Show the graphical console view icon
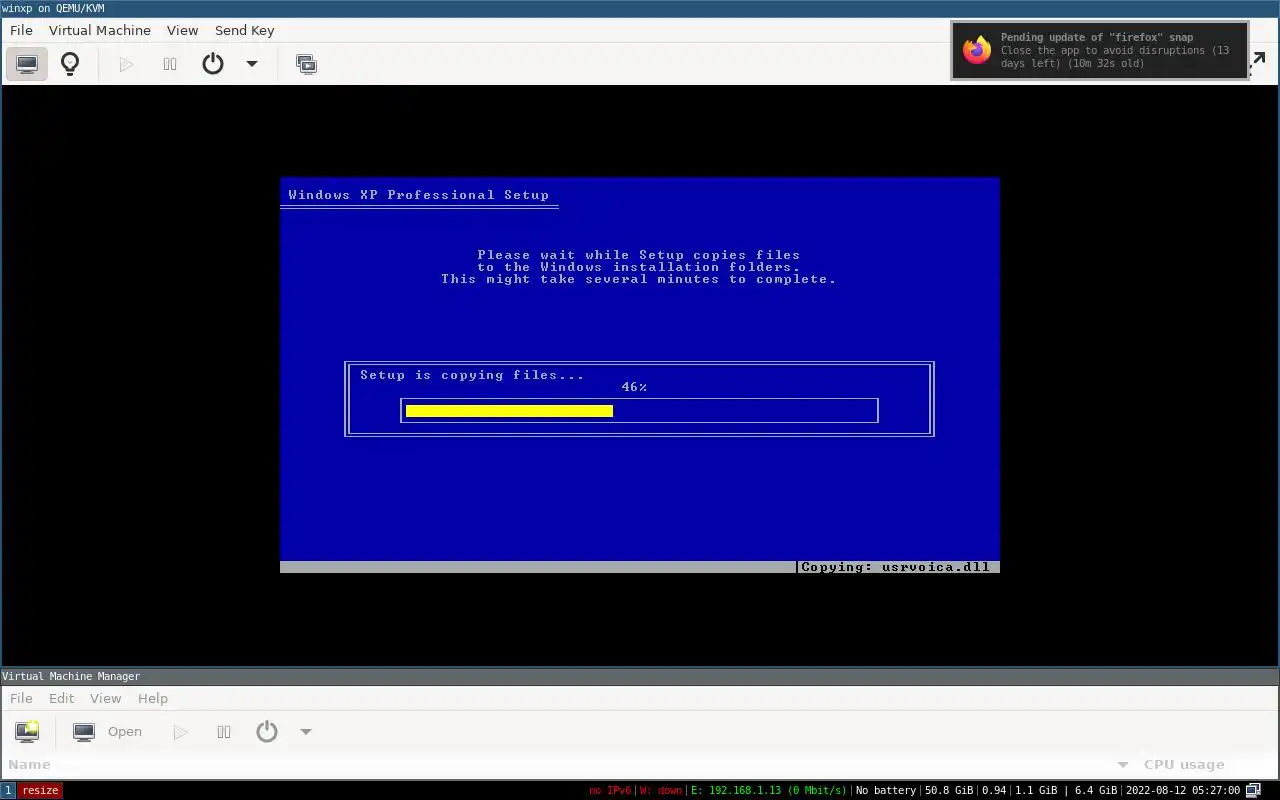This screenshot has height=800, width=1280. (27, 64)
